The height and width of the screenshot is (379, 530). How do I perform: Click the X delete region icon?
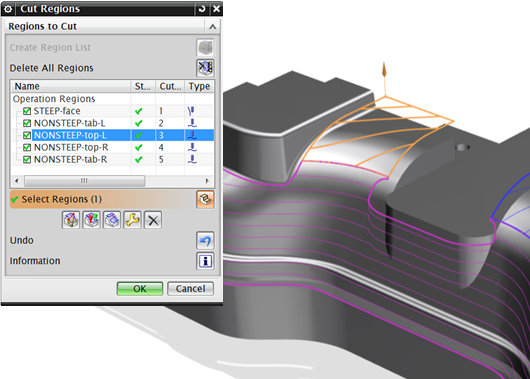[x=153, y=220]
